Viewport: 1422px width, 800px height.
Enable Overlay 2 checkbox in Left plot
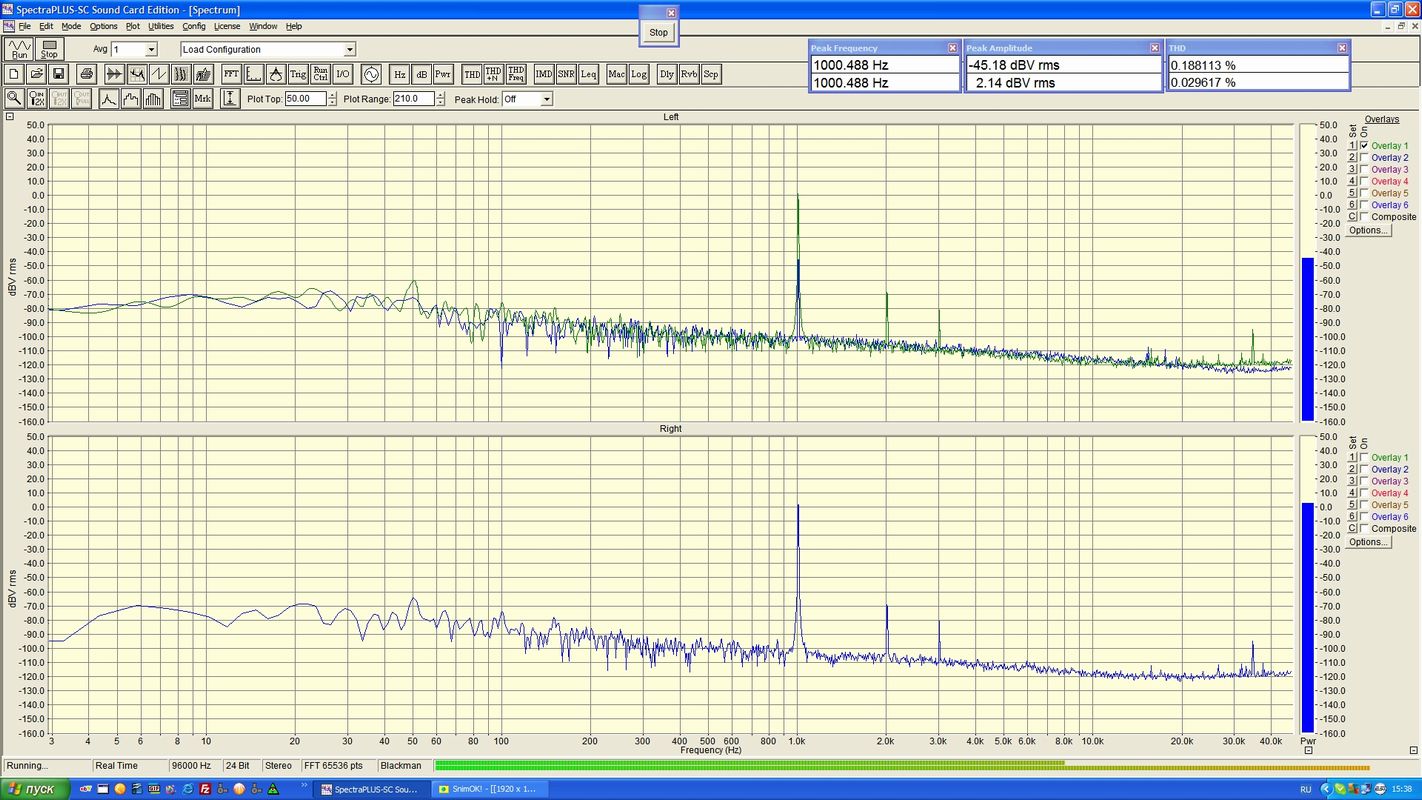coord(1364,158)
